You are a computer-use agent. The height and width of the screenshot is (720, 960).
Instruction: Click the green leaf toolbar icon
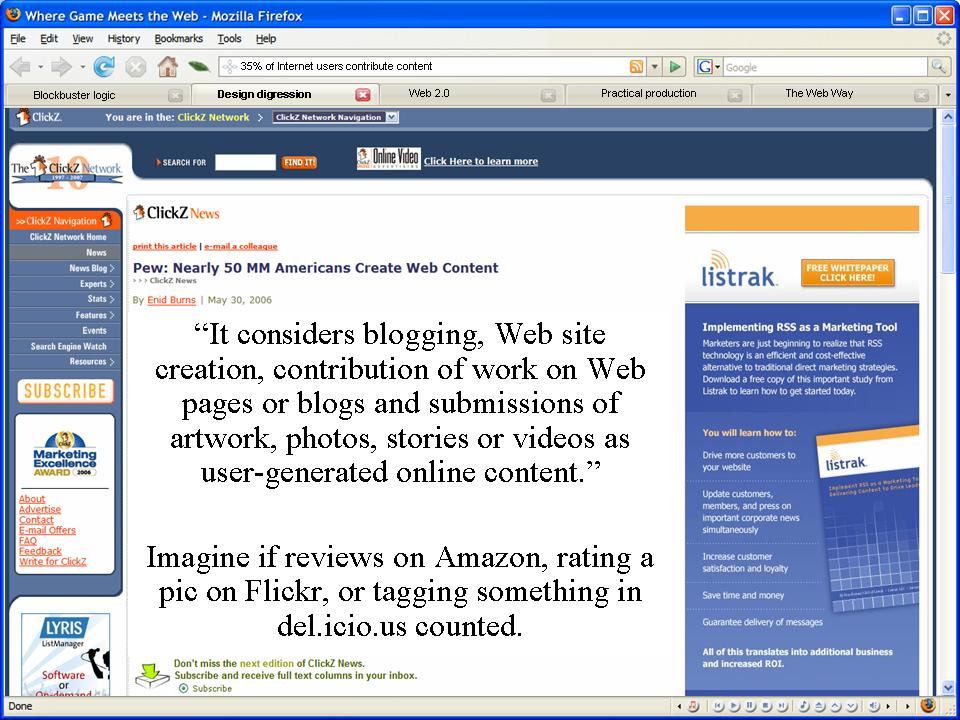[x=198, y=66]
